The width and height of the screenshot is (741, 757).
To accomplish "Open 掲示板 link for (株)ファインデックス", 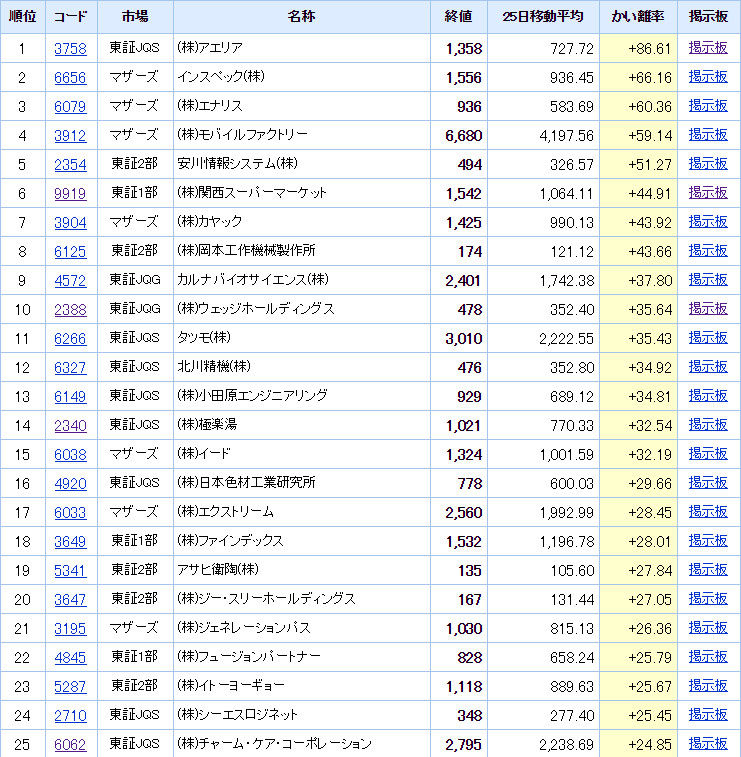I will 708,540.
